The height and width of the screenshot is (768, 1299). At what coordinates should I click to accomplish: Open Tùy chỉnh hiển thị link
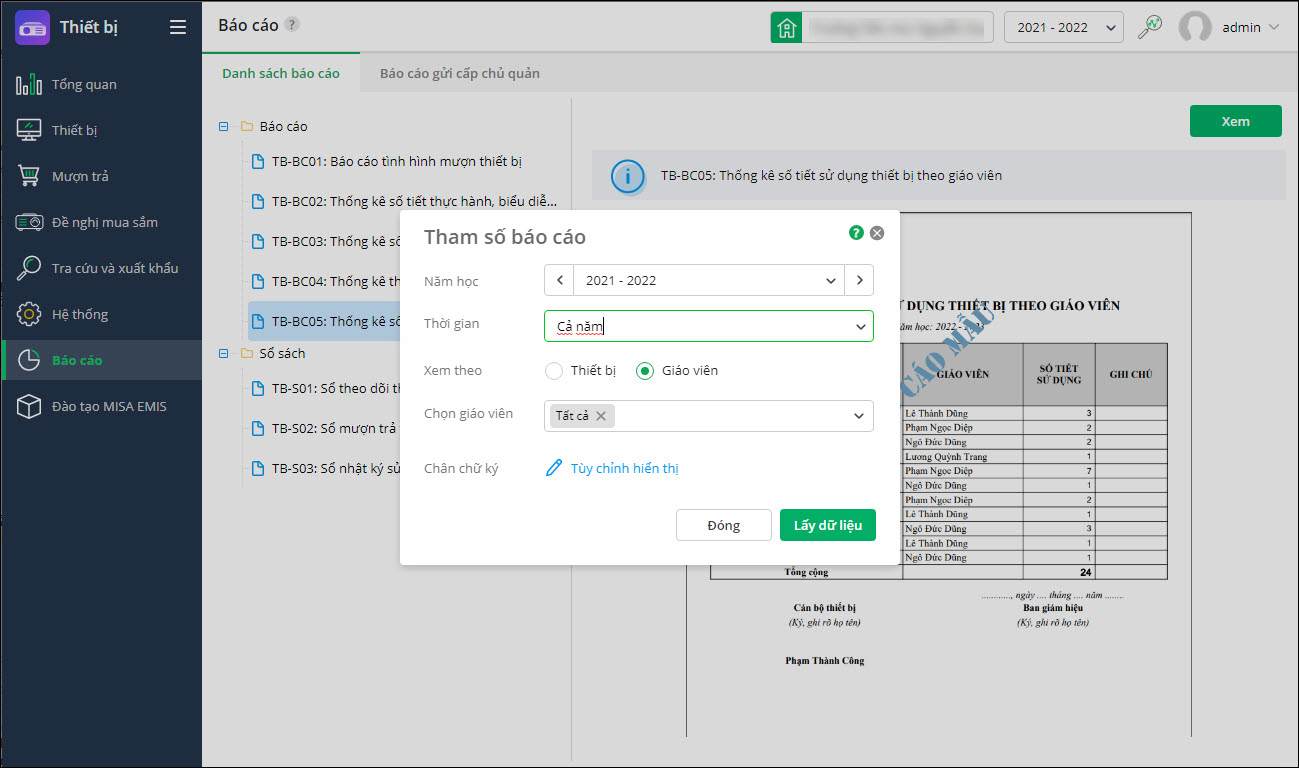pos(625,468)
